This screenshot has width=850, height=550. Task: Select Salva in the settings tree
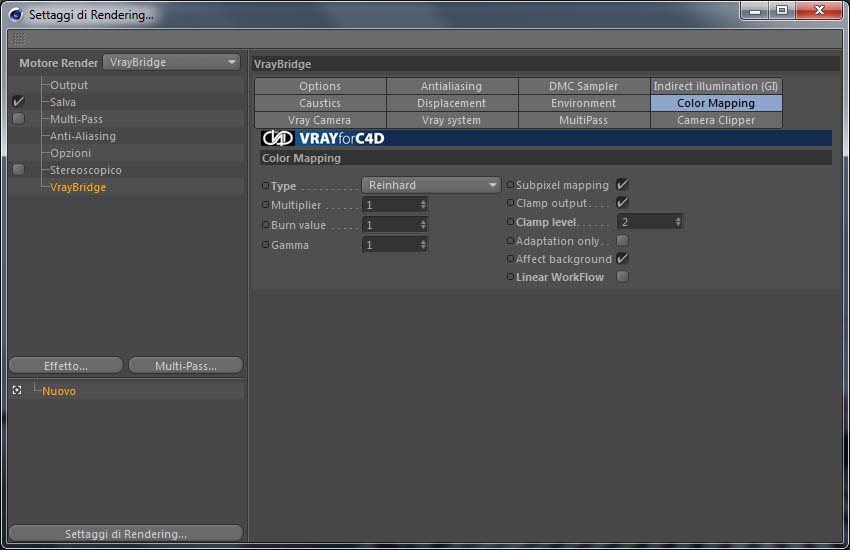(x=63, y=102)
